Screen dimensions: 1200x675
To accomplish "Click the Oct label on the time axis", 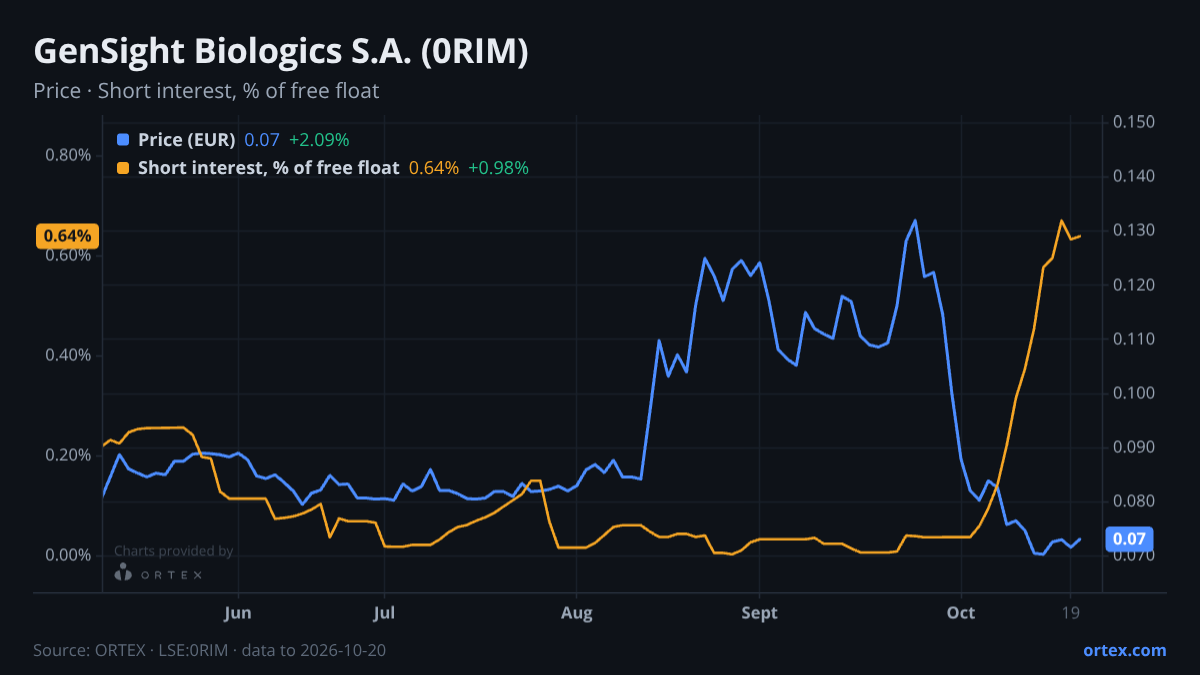I will (x=961, y=611).
